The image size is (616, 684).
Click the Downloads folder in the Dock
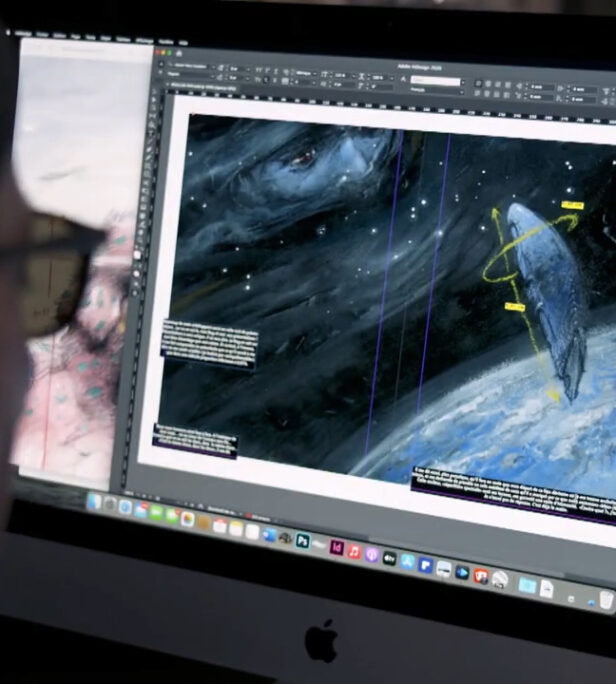tap(527, 584)
